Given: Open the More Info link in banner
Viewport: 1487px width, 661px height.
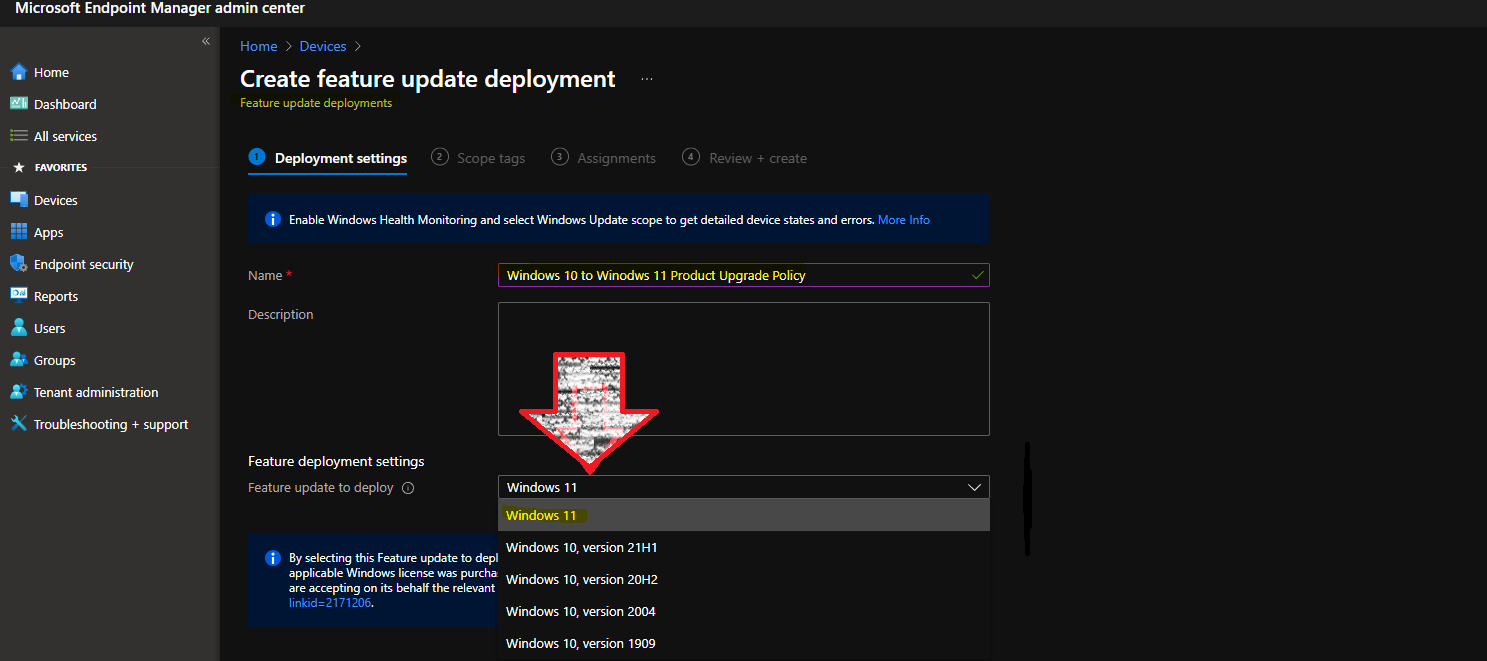Looking at the screenshot, I should pos(904,219).
